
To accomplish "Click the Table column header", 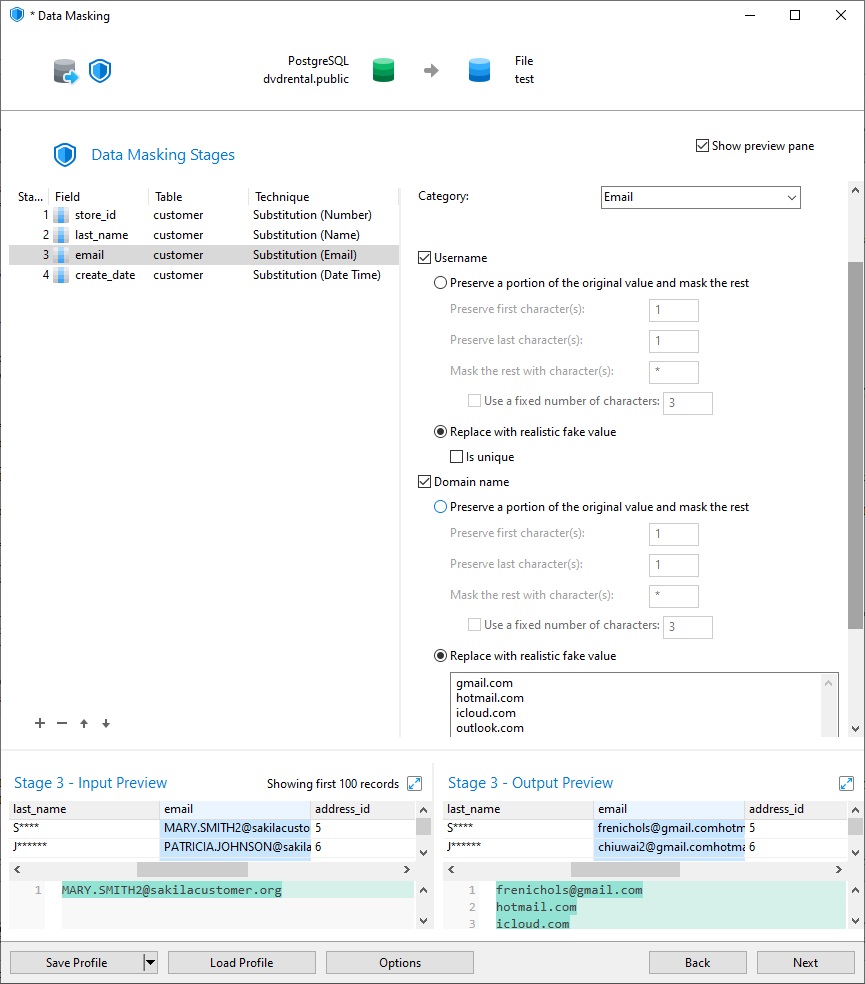I will tap(198, 196).
